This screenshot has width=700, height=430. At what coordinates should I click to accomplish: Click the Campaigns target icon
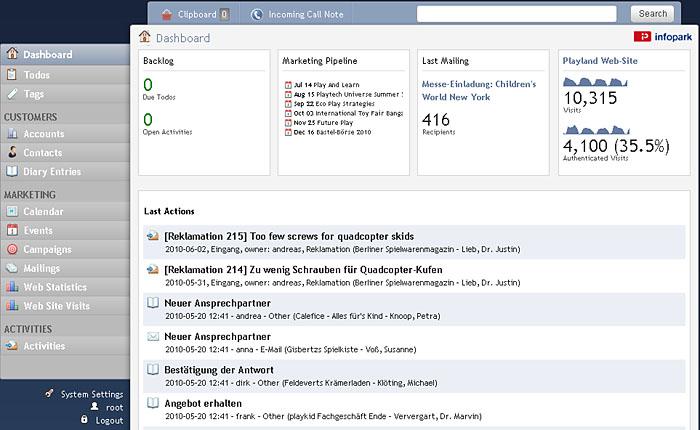coord(12,249)
